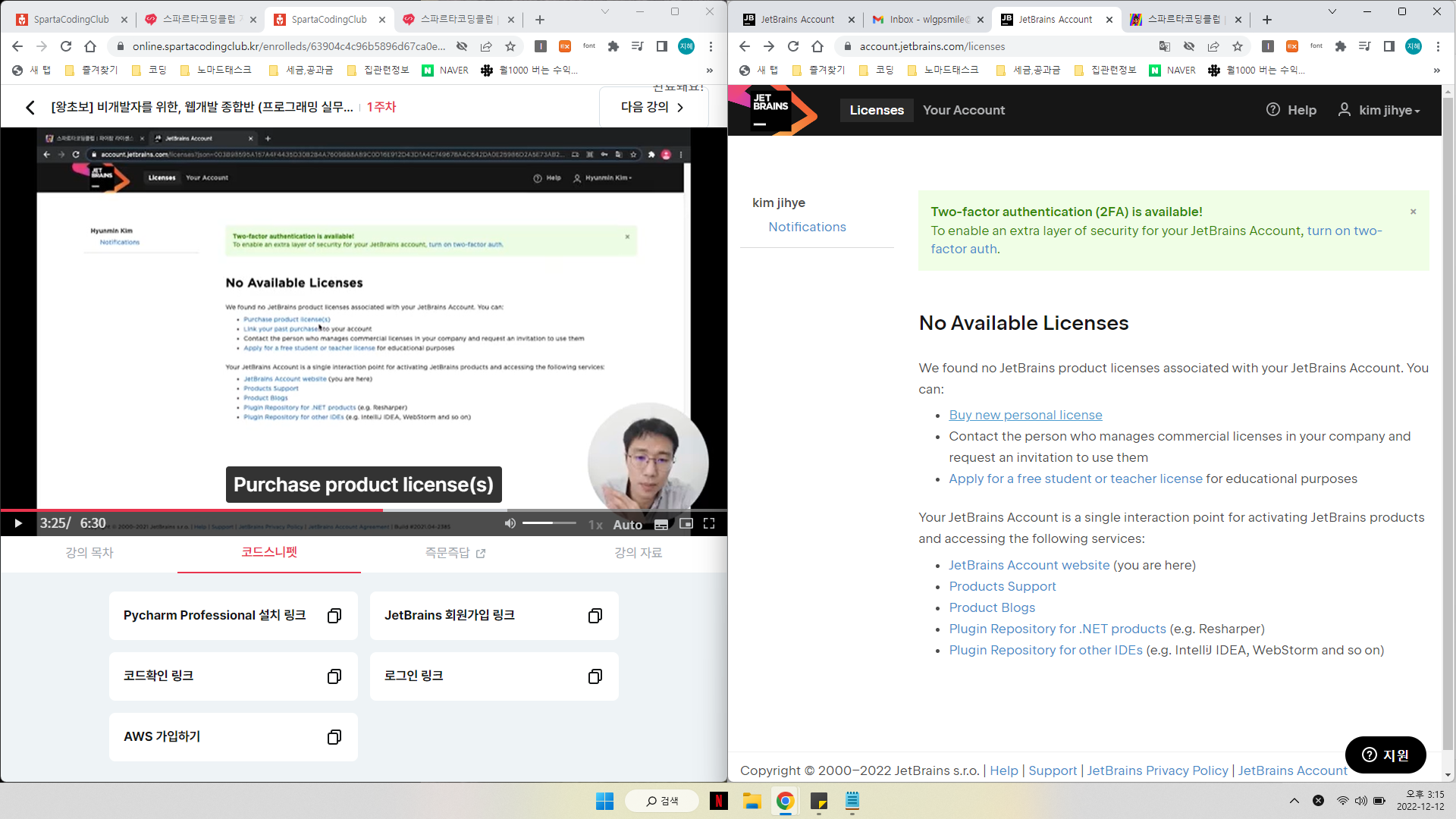The height and width of the screenshot is (819, 1456).
Task: Enter fullscreen video mode
Action: pyautogui.click(x=709, y=523)
